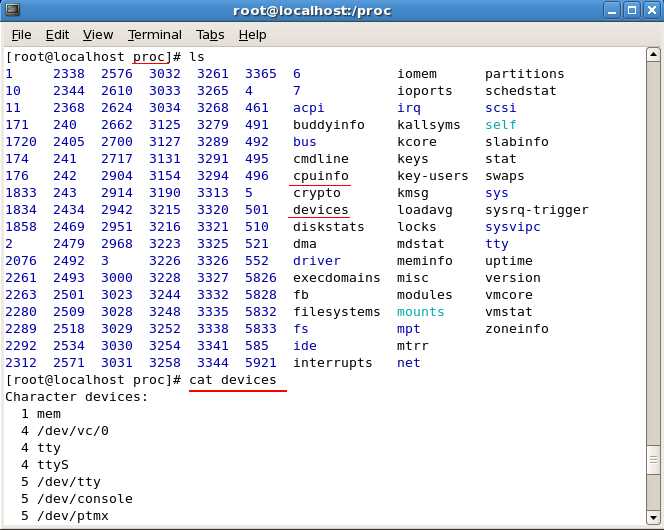Screen dimensions: 664x530
Task: Click the underlined cpuinfo entry
Action: pyautogui.click(x=321, y=176)
